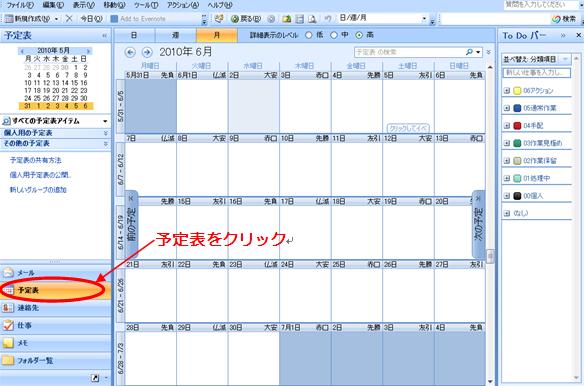Image resolution: width=584 pixels, height=386 pixels.
Task: Click the 戻る (Back) toolbar icon
Action: pos(245,19)
